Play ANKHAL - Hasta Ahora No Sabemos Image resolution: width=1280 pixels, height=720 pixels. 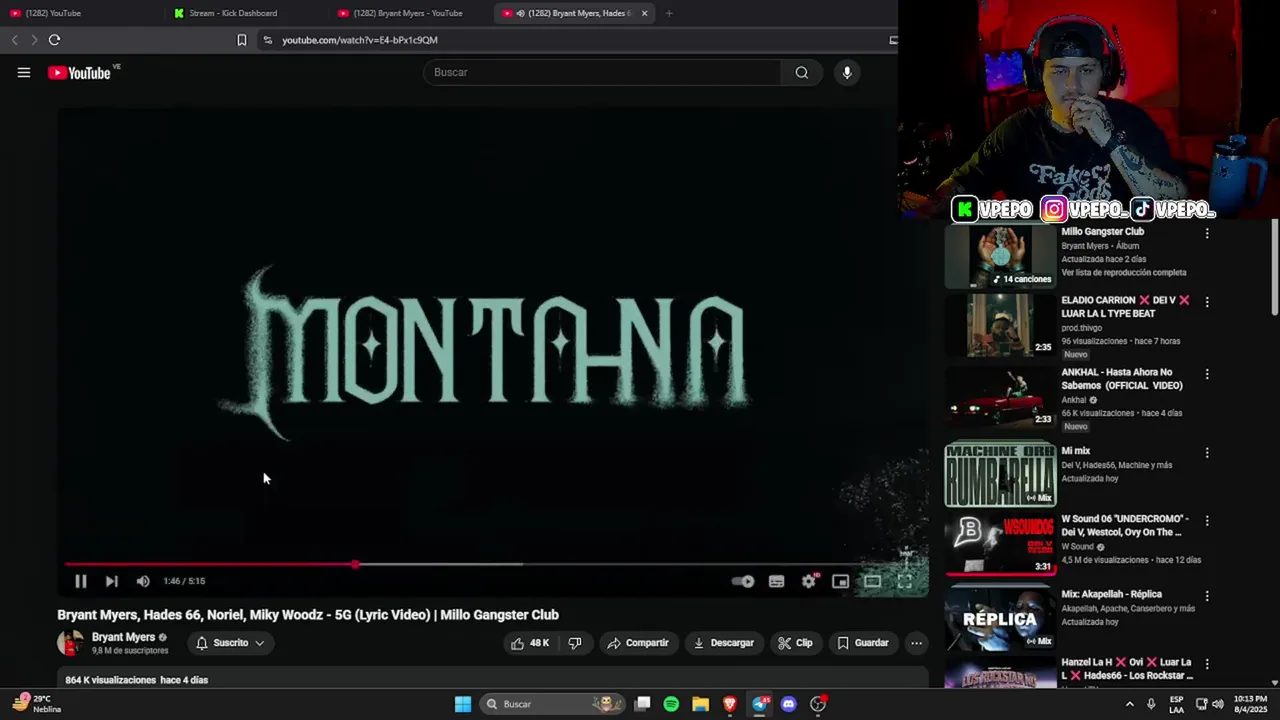pyautogui.click(x=1000, y=397)
